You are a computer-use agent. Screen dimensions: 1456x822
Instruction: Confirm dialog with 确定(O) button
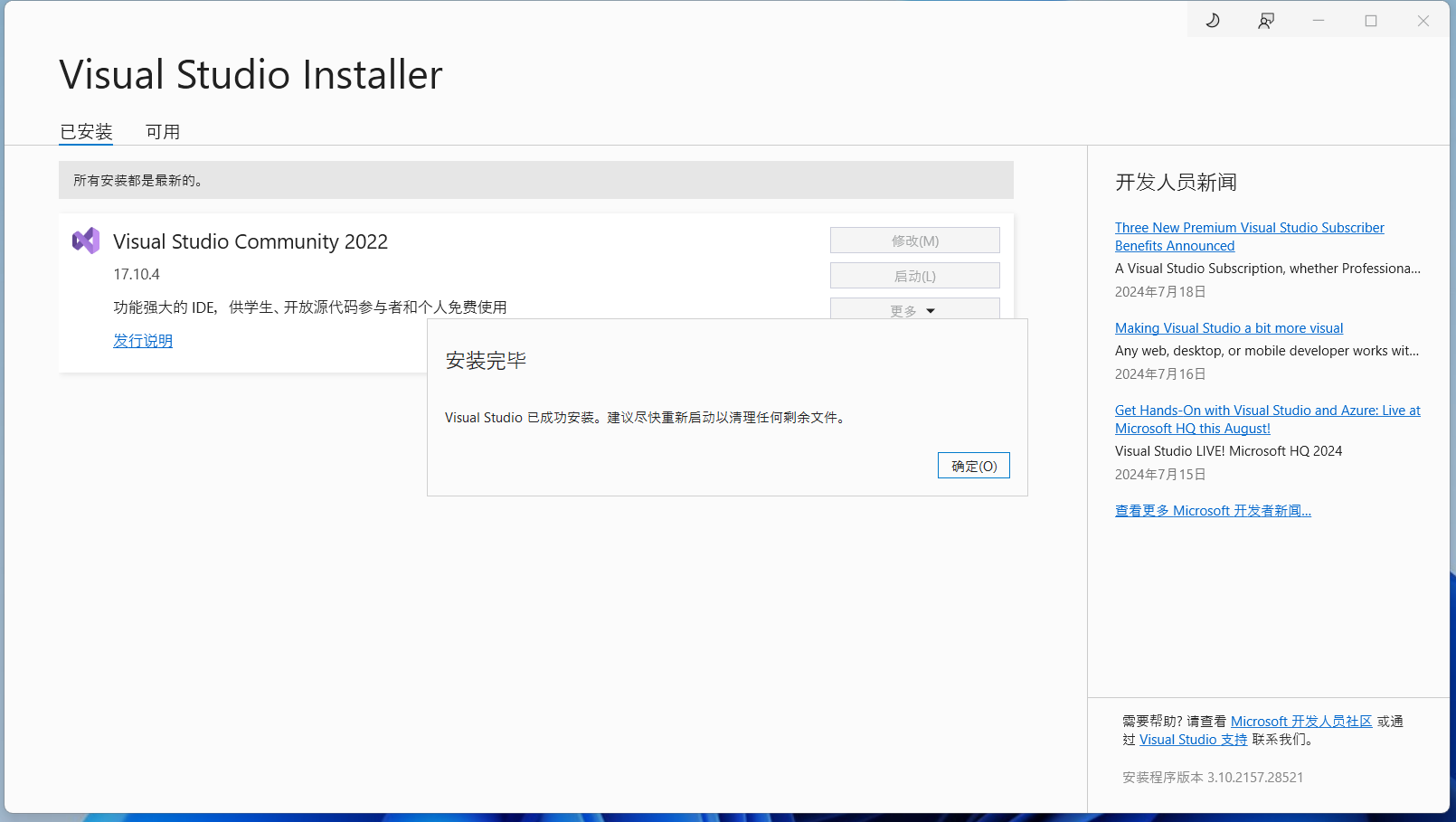[x=974, y=466]
